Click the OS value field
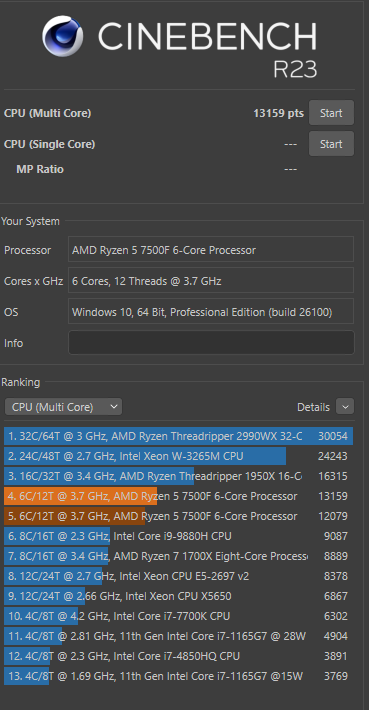The height and width of the screenshot is (710, 369). click(x=211, y=312)
